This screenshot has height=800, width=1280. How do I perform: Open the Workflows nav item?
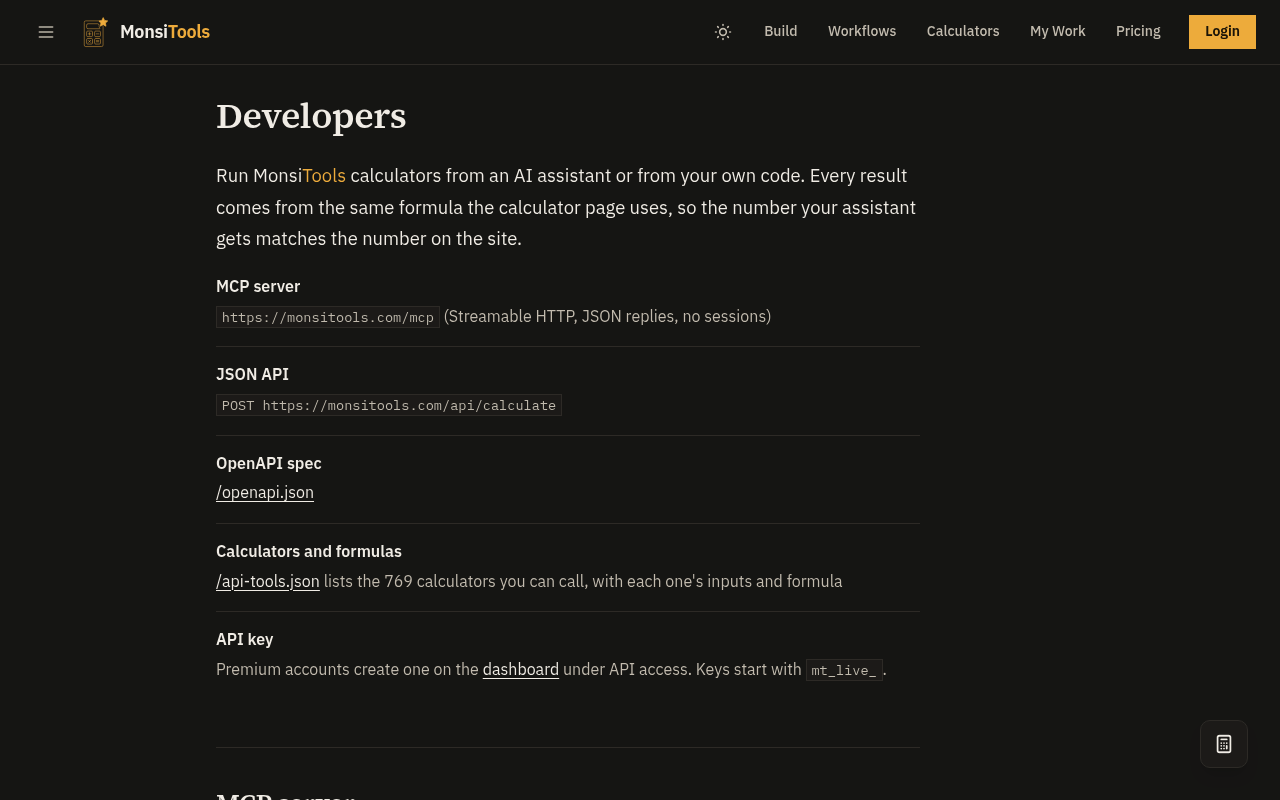click(862, 31)
